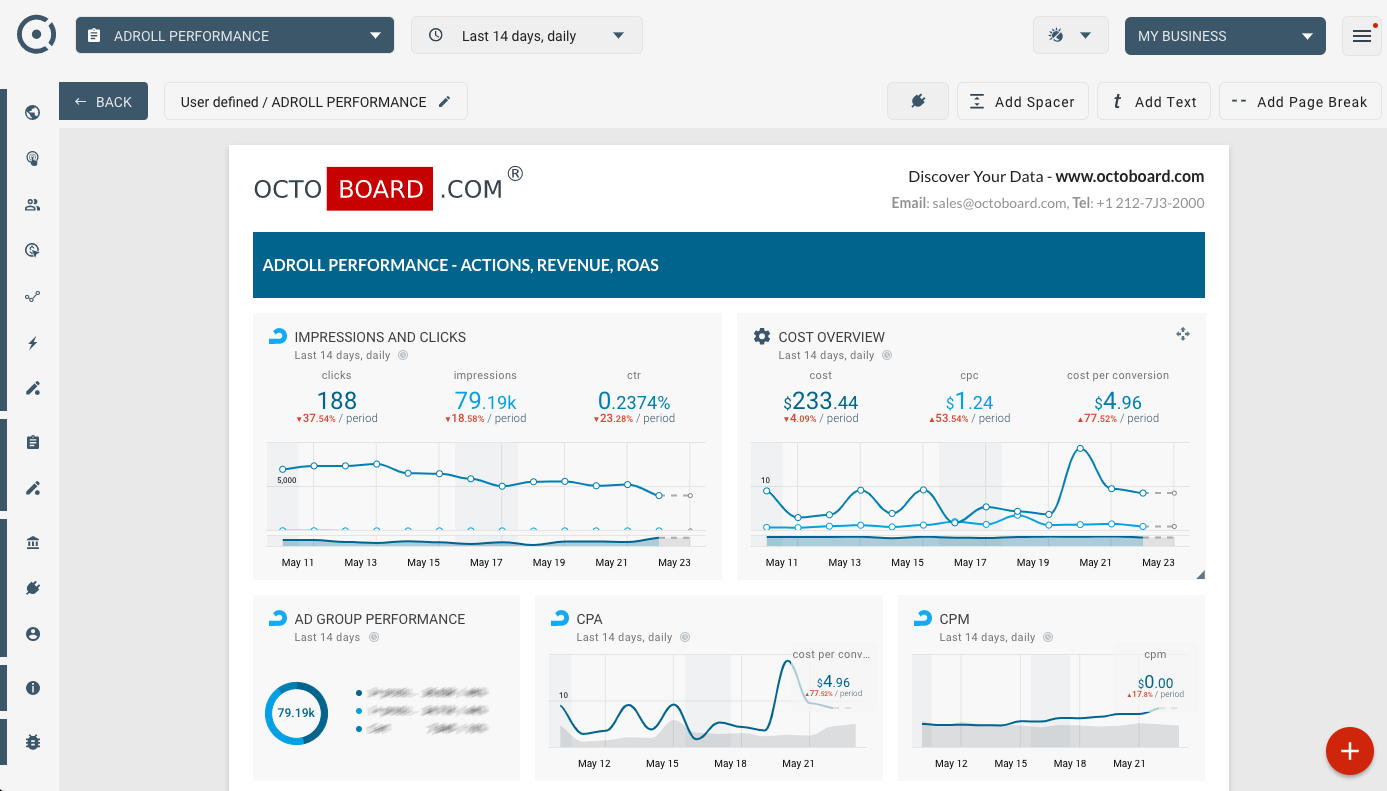The width and height of the screenshot is (1387, 791).
Task: Click the period dot on the CPA subtitle
Action: pos(685,637)
